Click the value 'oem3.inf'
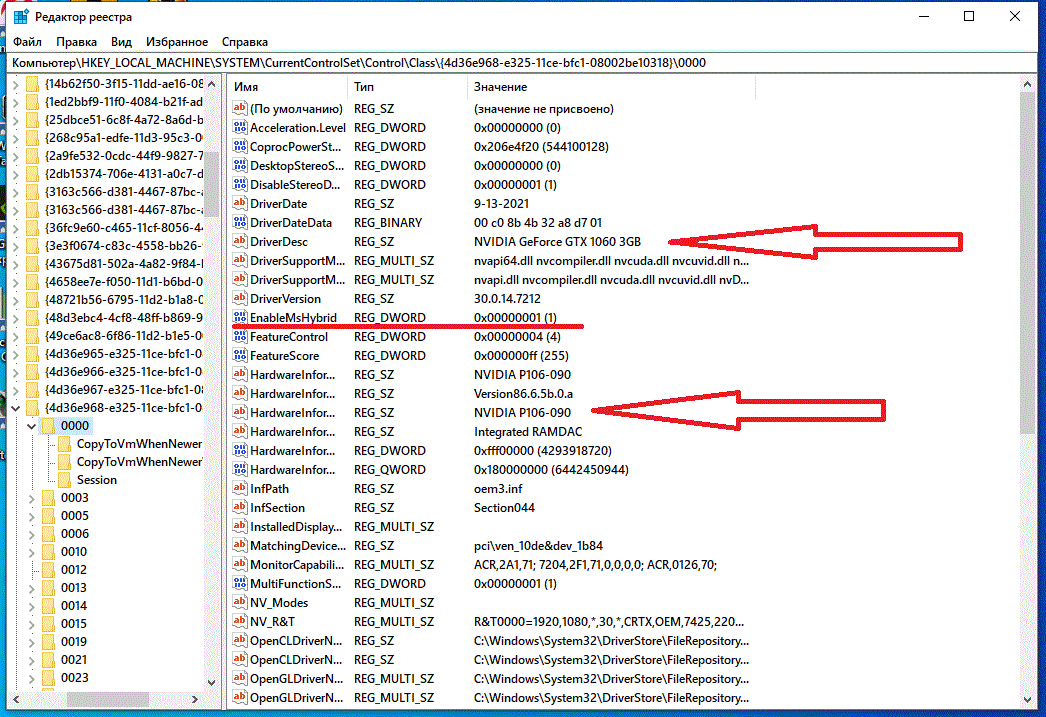 point(498,489)
